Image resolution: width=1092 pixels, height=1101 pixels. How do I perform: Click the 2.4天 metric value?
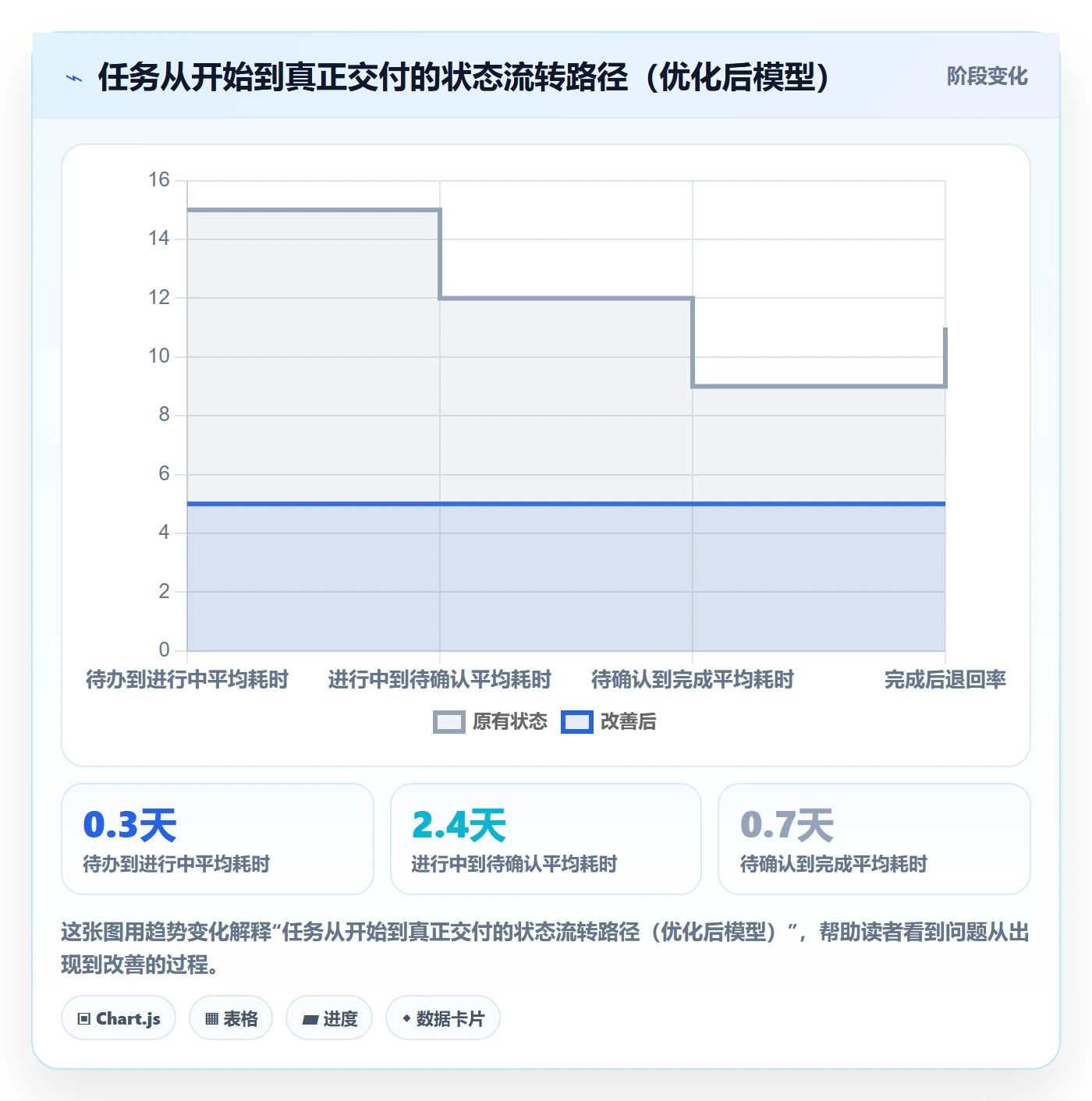click(x=459, y=826)
